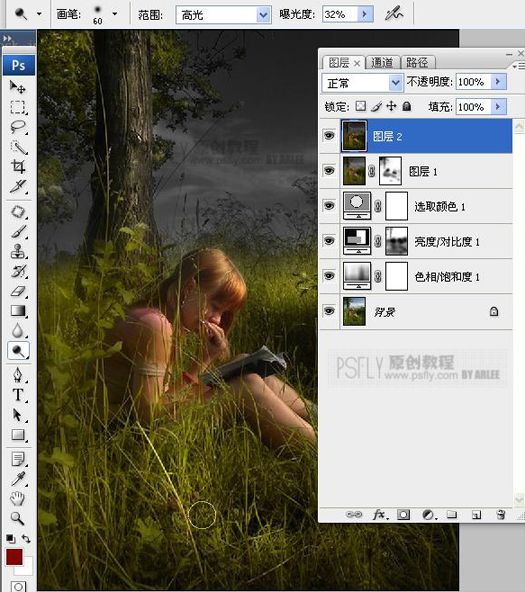Select the Blur tool
The image size is (525, 592).
(x=18, y=331)
